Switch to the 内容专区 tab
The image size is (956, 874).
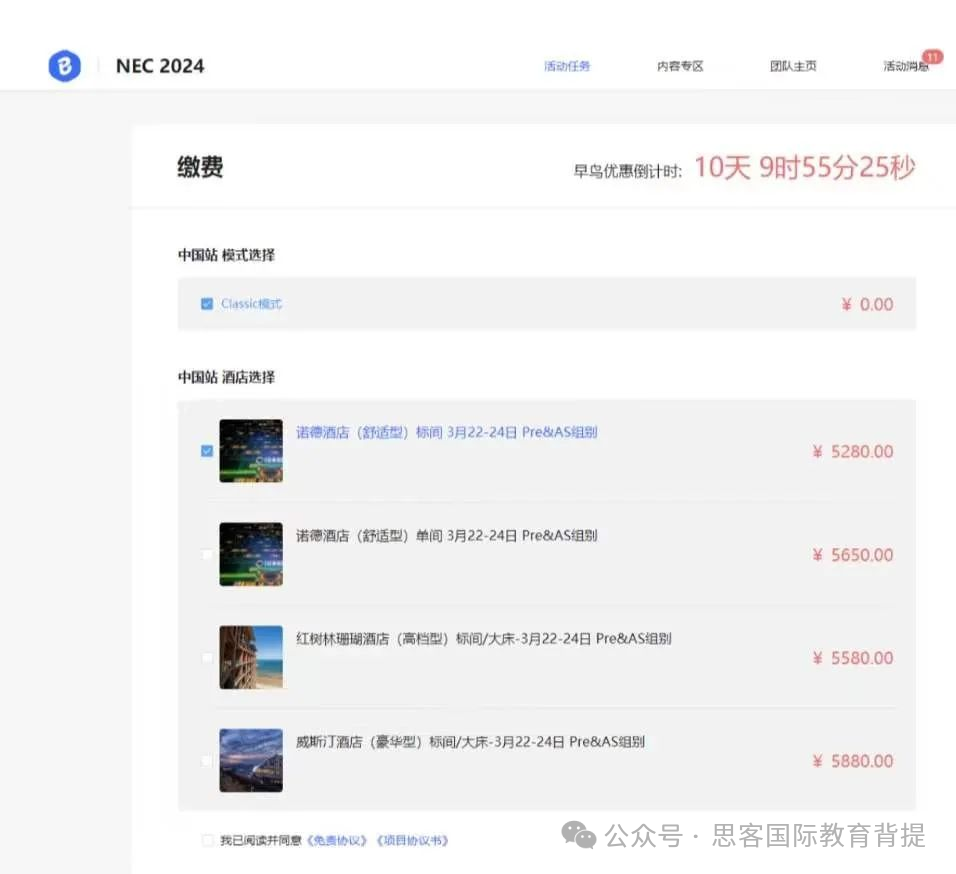click(680, 66)
